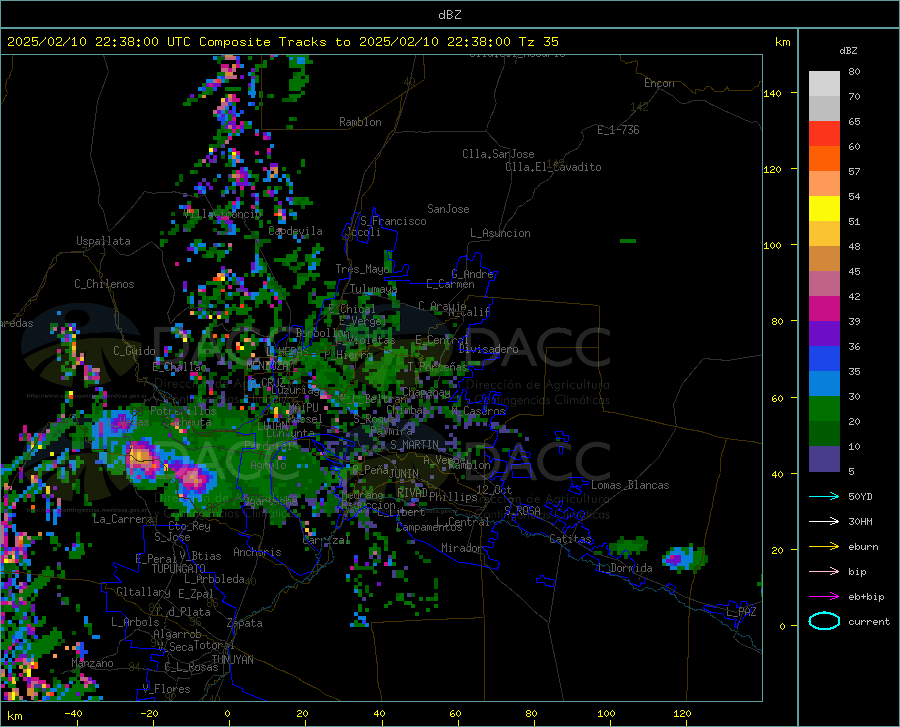Click the L_Asuncion place label
This screenshot has height=727, width=900.
point(500,233)
